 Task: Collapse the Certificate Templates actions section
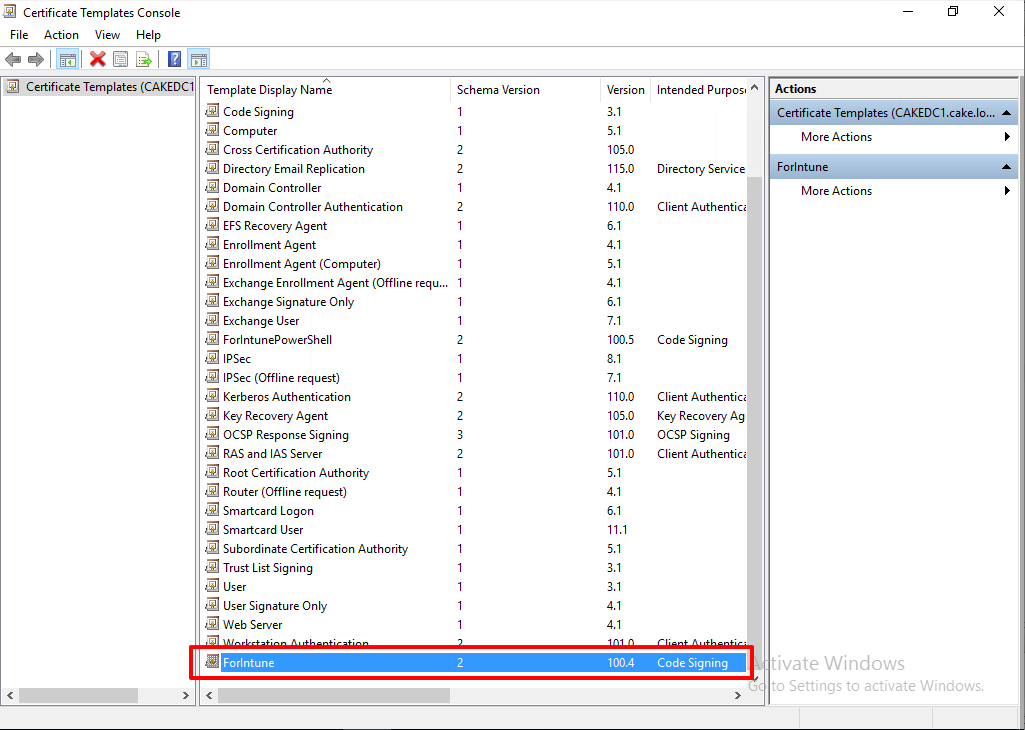(x=1007, y=112)
